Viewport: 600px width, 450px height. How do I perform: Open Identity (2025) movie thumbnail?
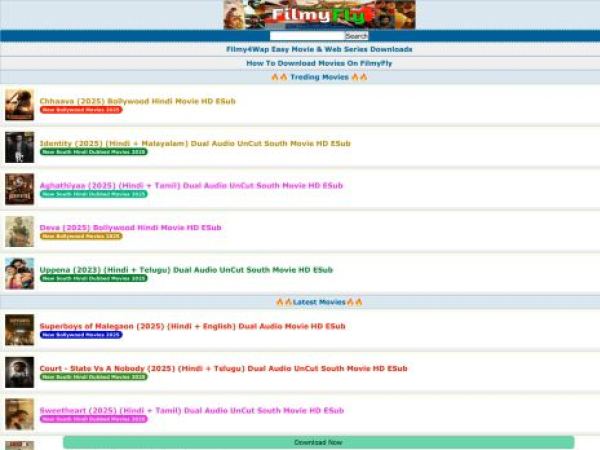pyautogui.click(x=20, y=147)
